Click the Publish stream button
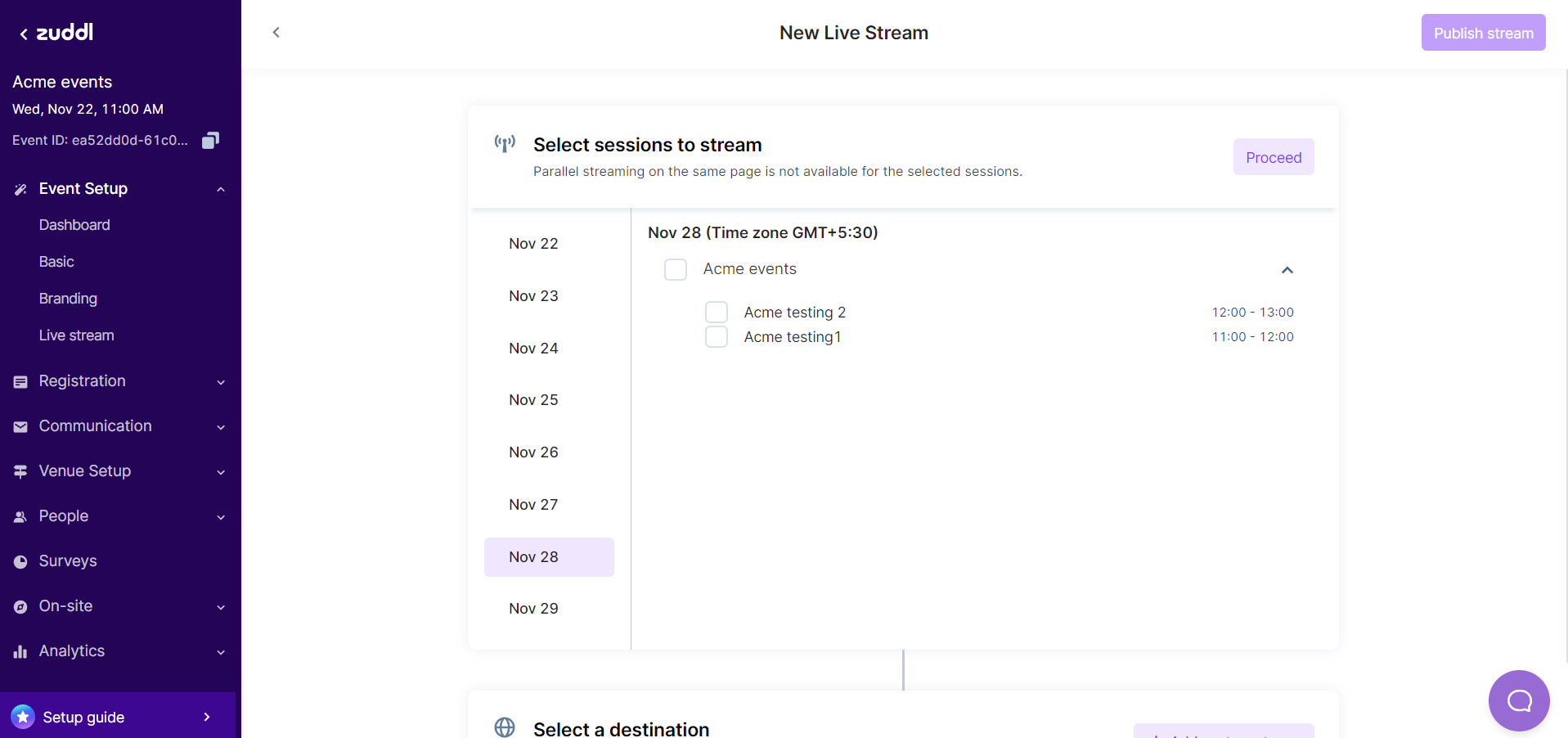 coord(1483,33)
